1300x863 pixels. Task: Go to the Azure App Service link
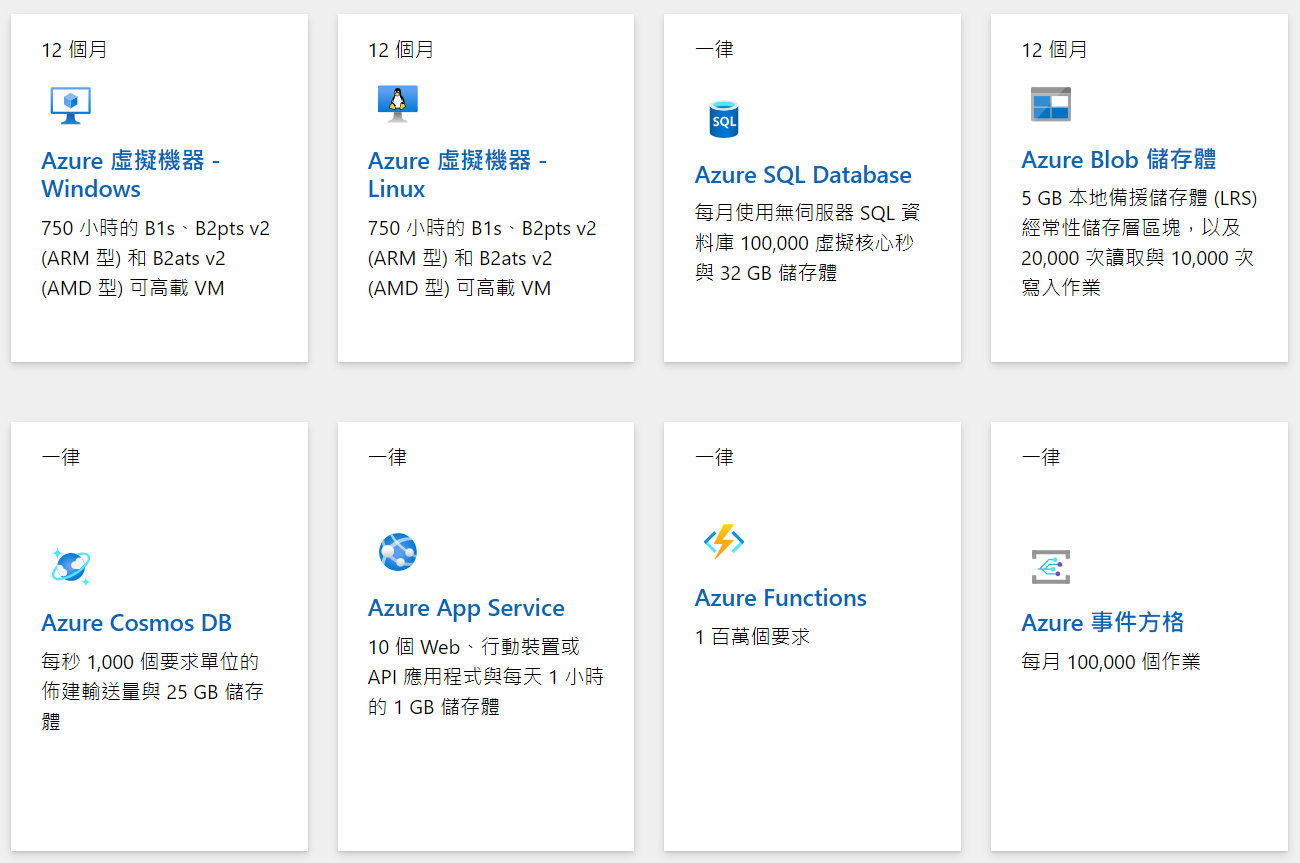click(x=466, y=608)
